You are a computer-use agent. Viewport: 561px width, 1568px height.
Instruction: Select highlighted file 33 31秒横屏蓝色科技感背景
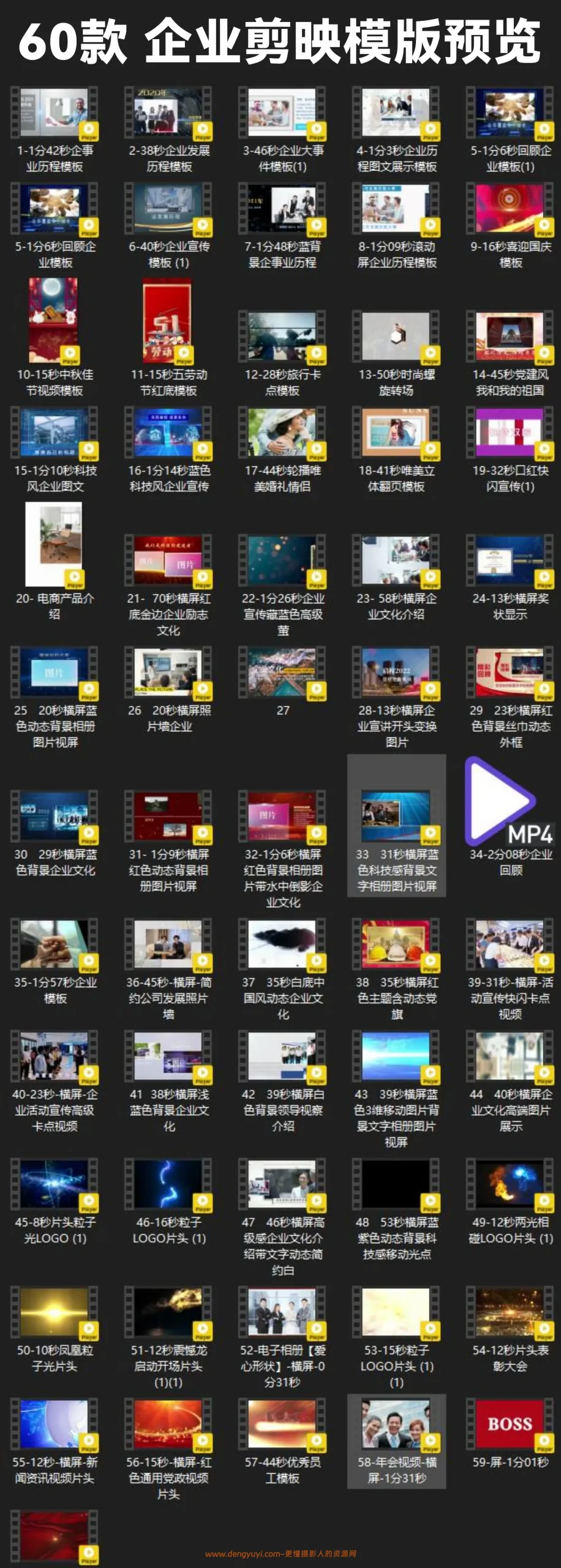(396, 825)
